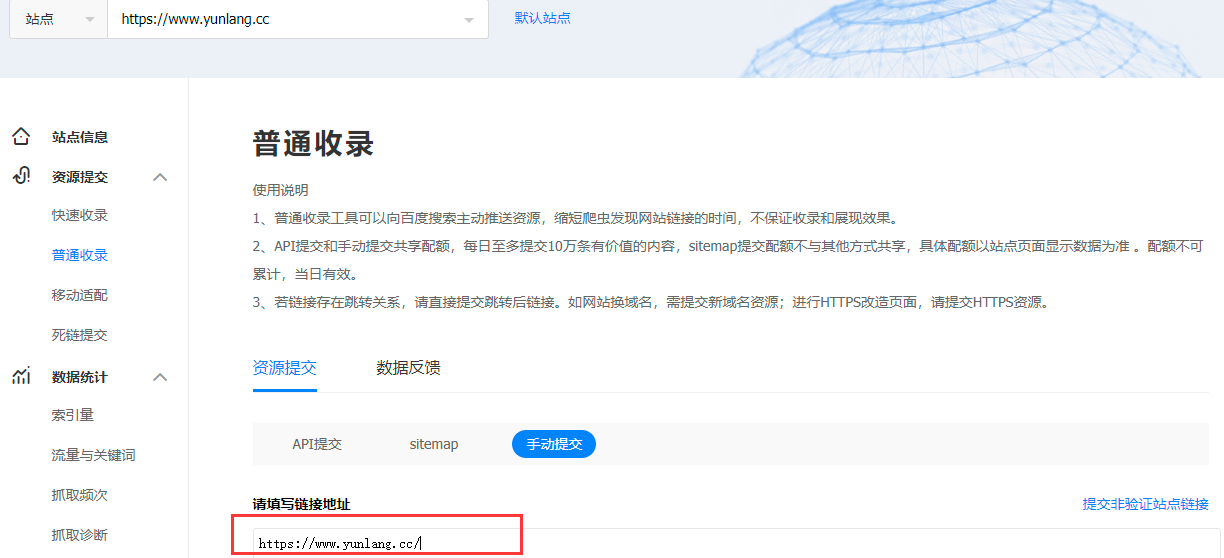Click the 站点信息 home icon
The image size is (1224, 558).
[21, 137]
